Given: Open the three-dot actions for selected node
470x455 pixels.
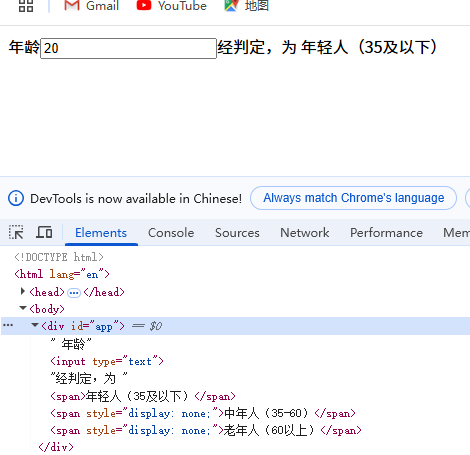Looking at the screenshot, I should coord(8,325).
